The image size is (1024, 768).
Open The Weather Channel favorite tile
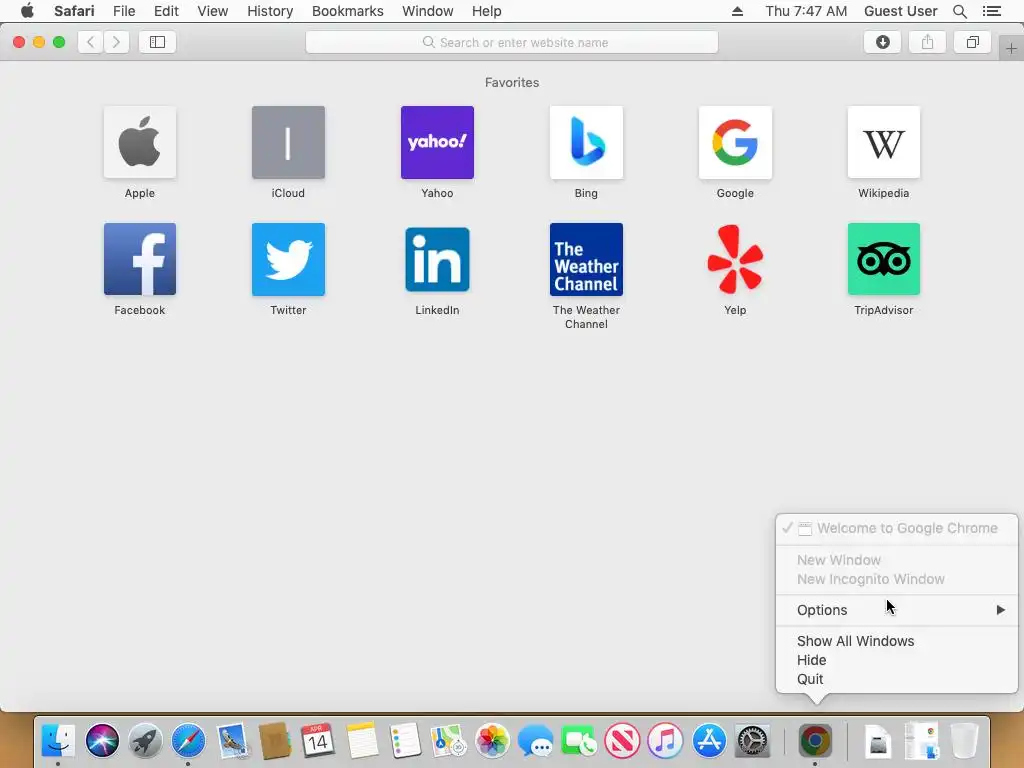click(586, 259)
